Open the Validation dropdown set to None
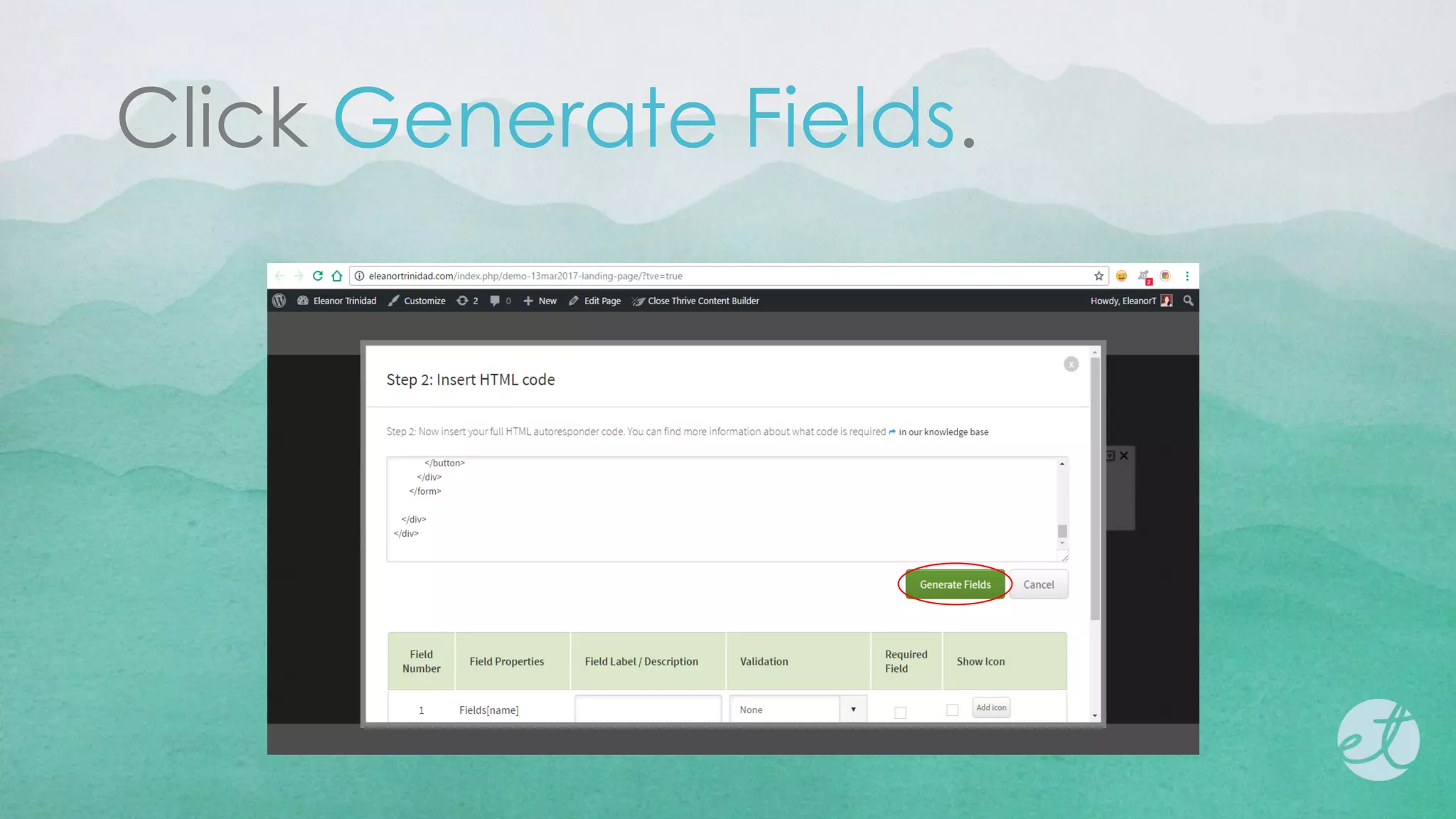The height and width of the screenshot is (819, 1456). (x=798, y=710)
